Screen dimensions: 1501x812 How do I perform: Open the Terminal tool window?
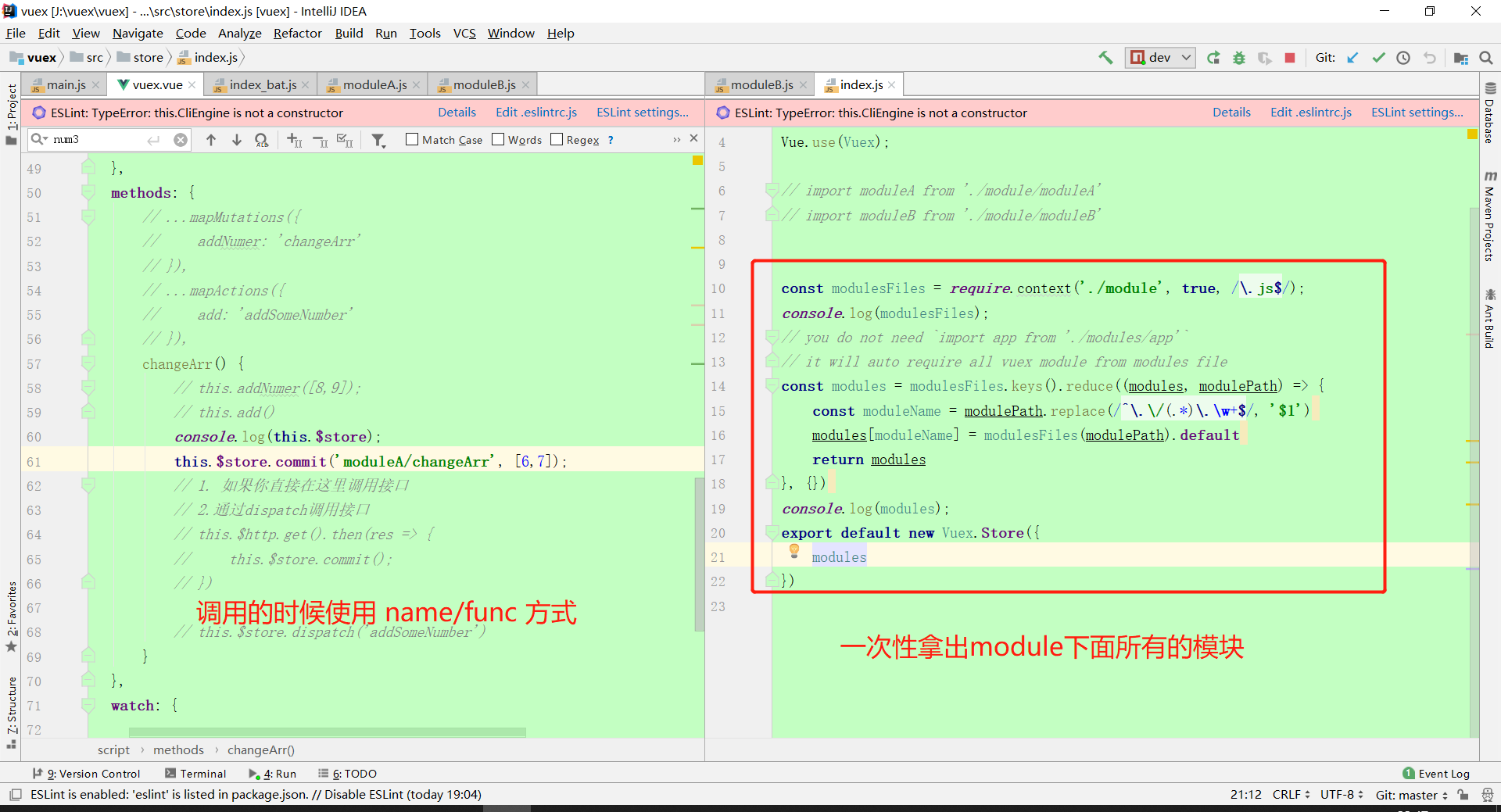[x=195, y=774]
